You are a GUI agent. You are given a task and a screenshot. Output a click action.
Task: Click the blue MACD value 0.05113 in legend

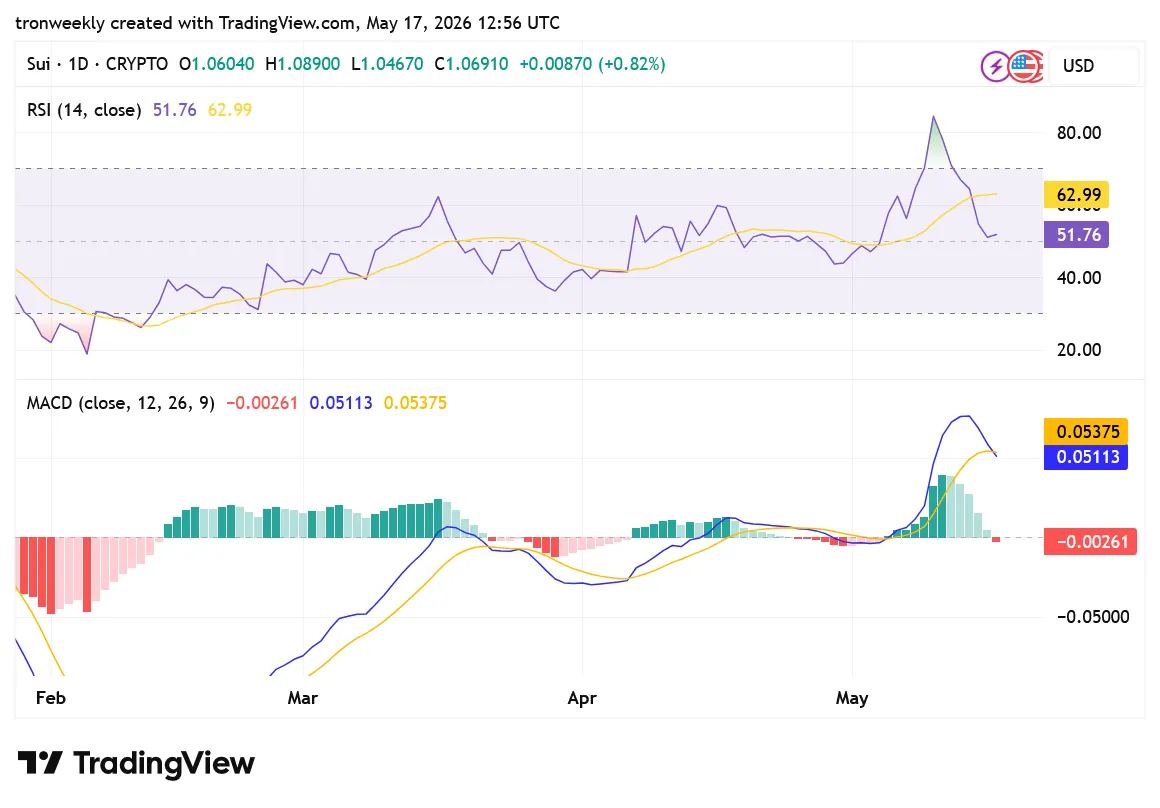[341, 403]
